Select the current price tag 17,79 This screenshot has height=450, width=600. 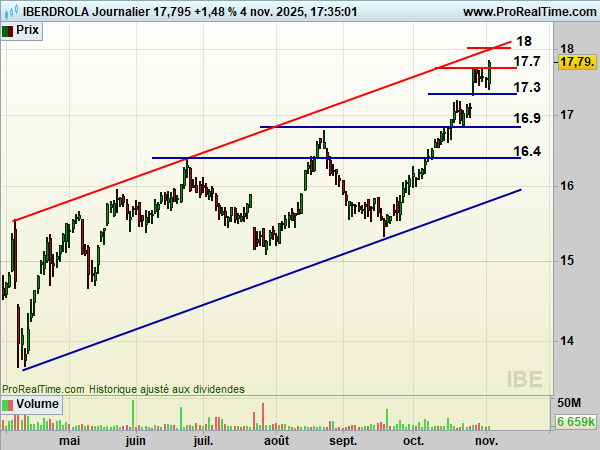click(577, 62)
